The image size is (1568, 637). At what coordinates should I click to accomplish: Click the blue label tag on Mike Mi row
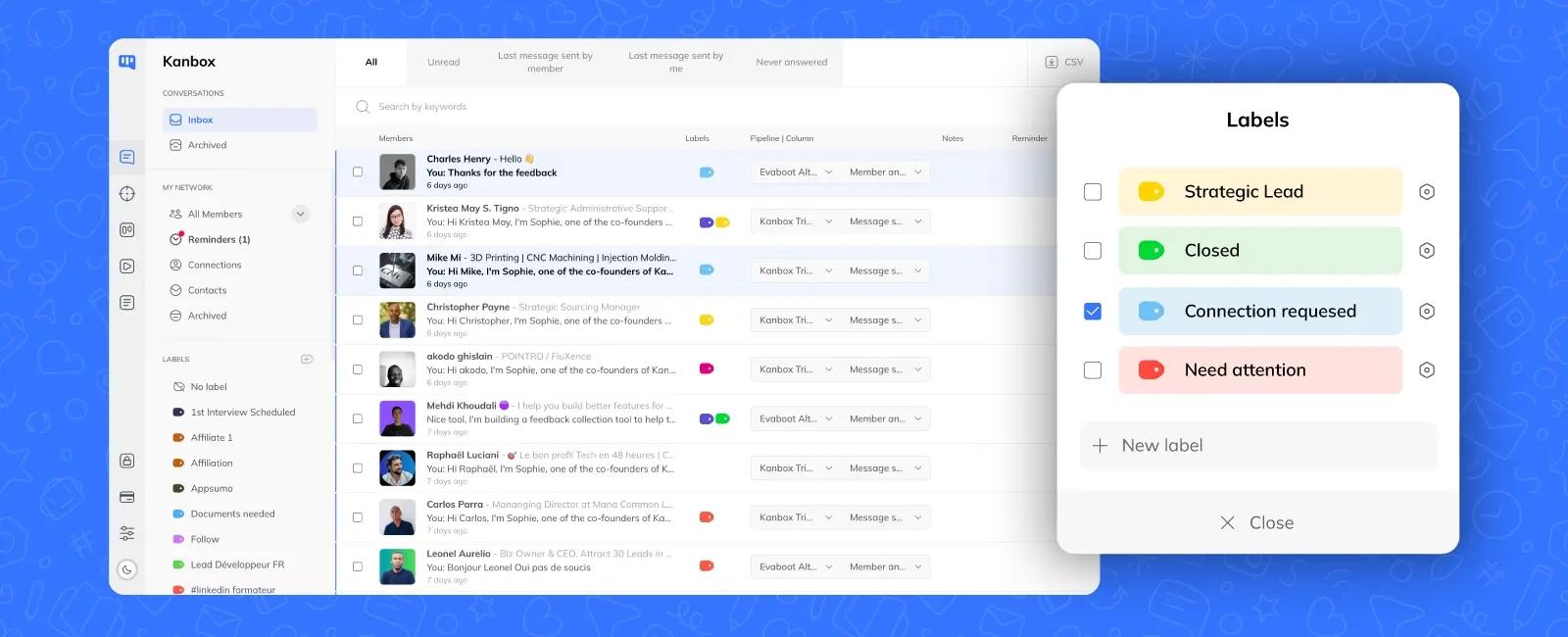pos(707,270)
